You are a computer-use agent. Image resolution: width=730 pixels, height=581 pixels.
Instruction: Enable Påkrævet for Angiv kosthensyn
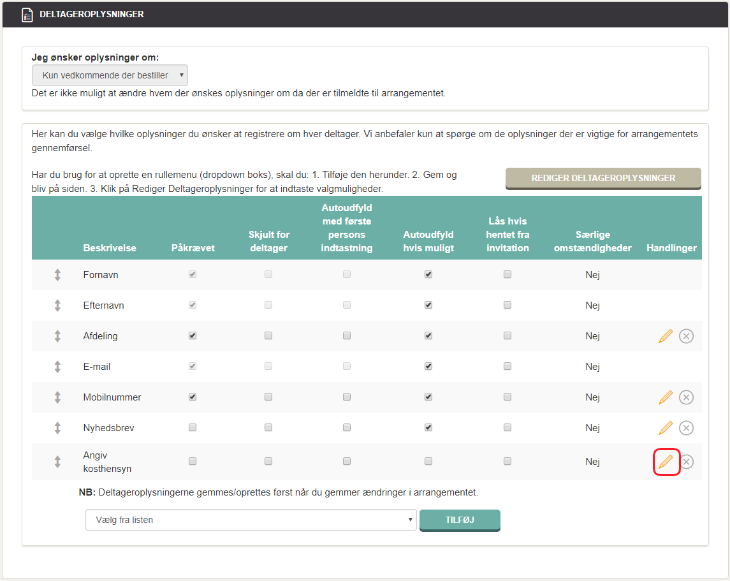(x=192, y=461)
